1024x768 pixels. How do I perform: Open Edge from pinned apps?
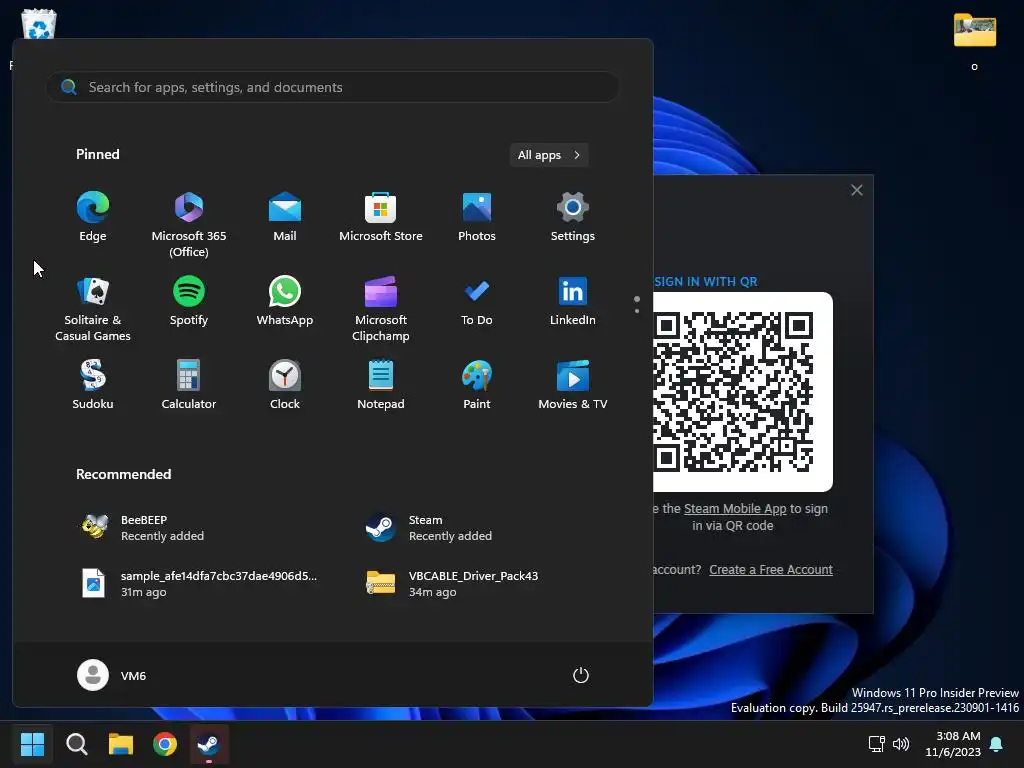tap(93, 217)
